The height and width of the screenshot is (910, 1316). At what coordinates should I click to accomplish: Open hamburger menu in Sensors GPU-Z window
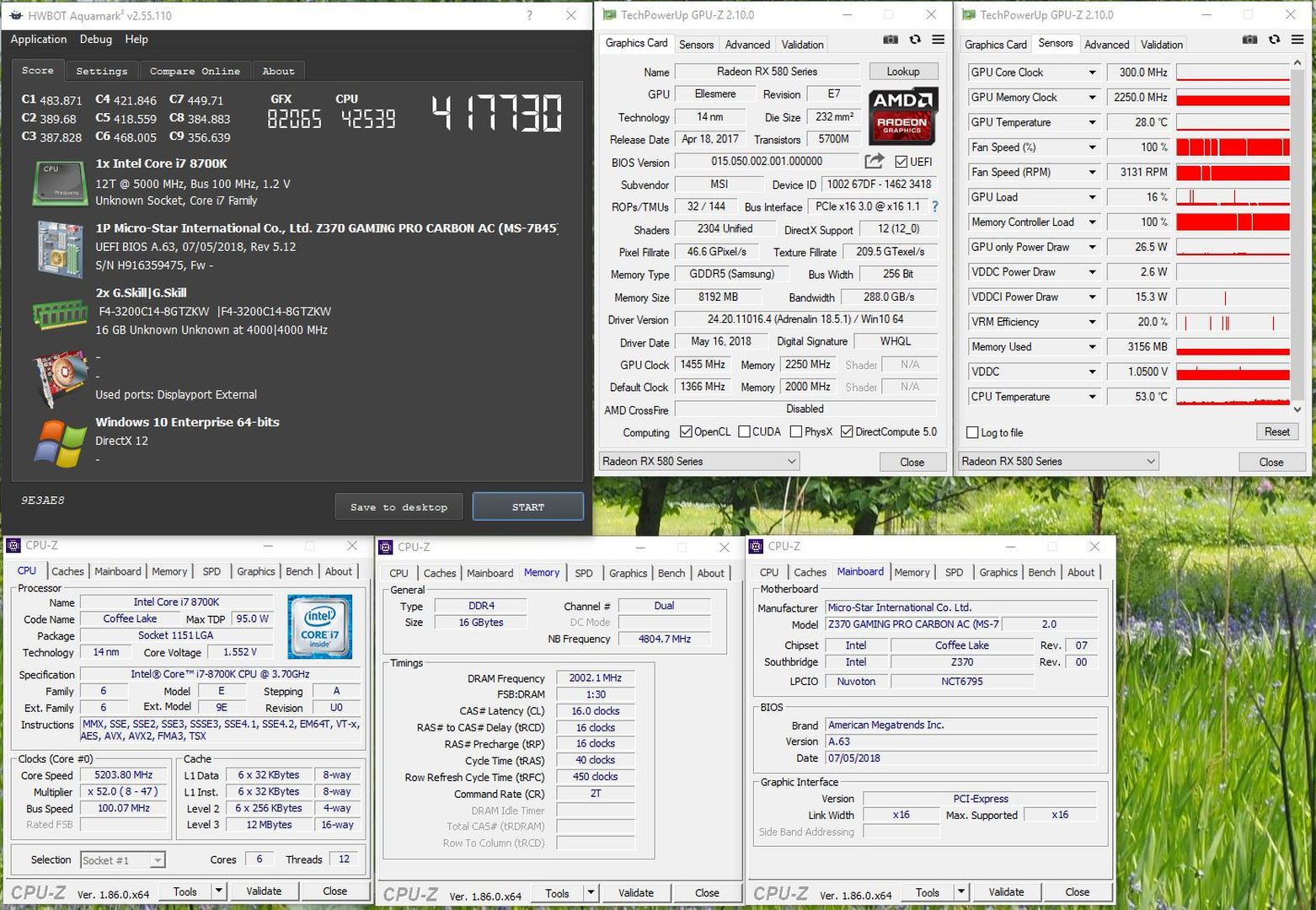tap(1297, 40)
